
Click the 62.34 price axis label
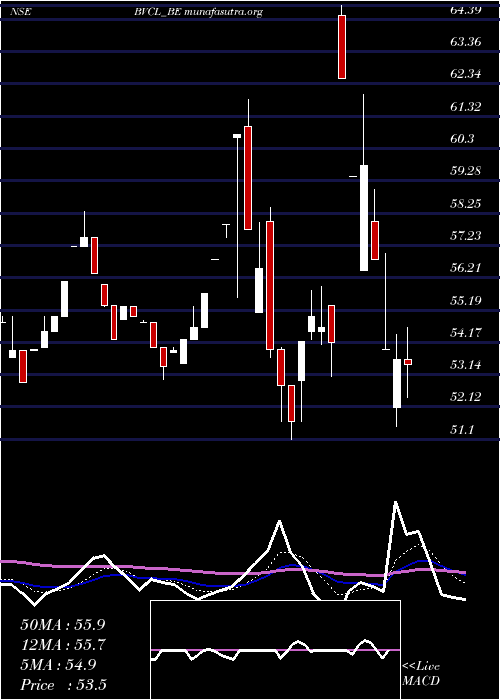(466, 74)
